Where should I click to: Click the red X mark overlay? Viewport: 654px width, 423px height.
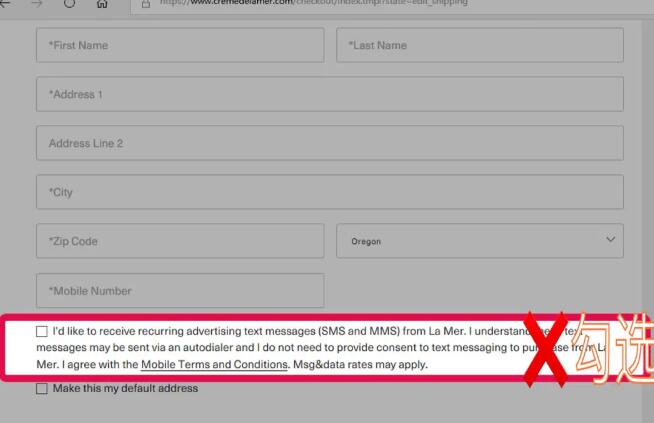(546, 349)
